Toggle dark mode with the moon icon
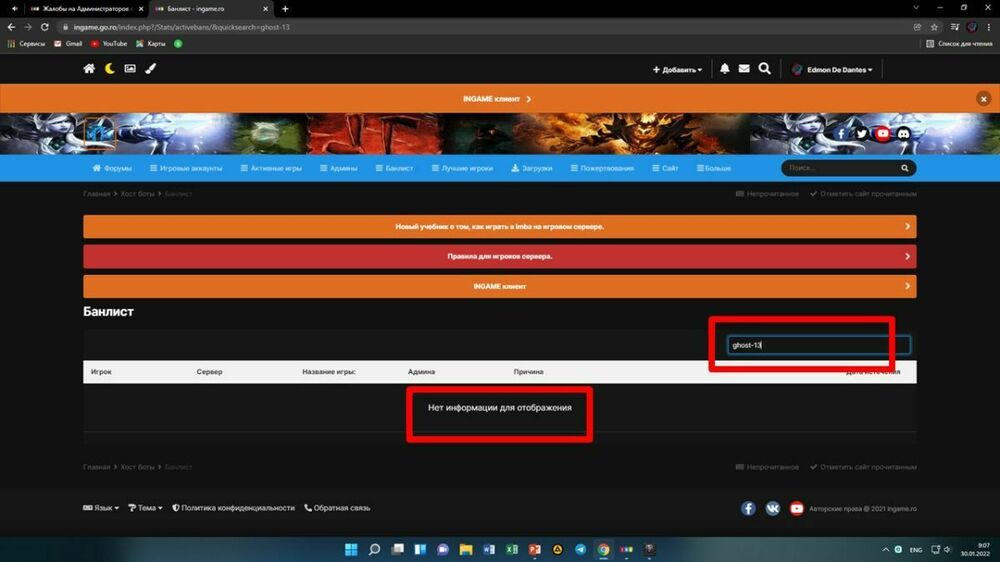Image resolution: width=1000 pixels, height=562 pixels. coord(110,69)
